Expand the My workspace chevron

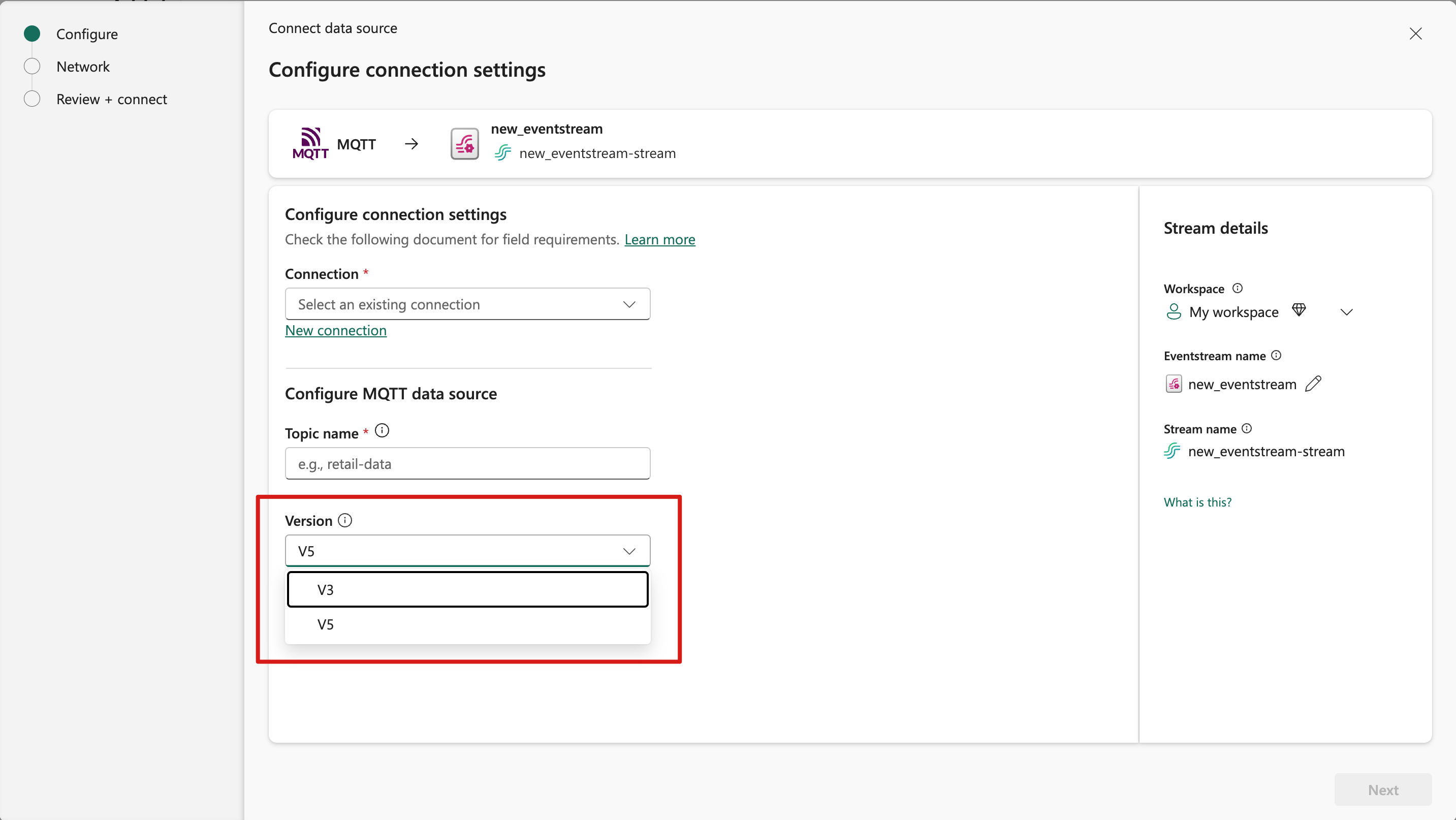click(1346, 312)
